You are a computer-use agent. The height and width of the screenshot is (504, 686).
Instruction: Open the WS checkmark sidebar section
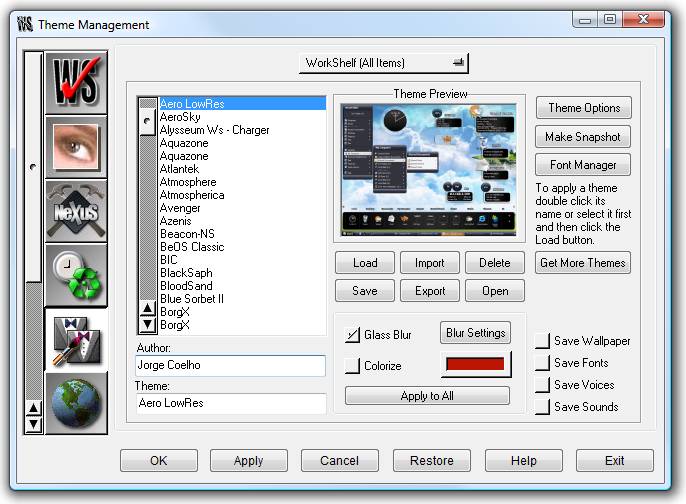point(76,82)
